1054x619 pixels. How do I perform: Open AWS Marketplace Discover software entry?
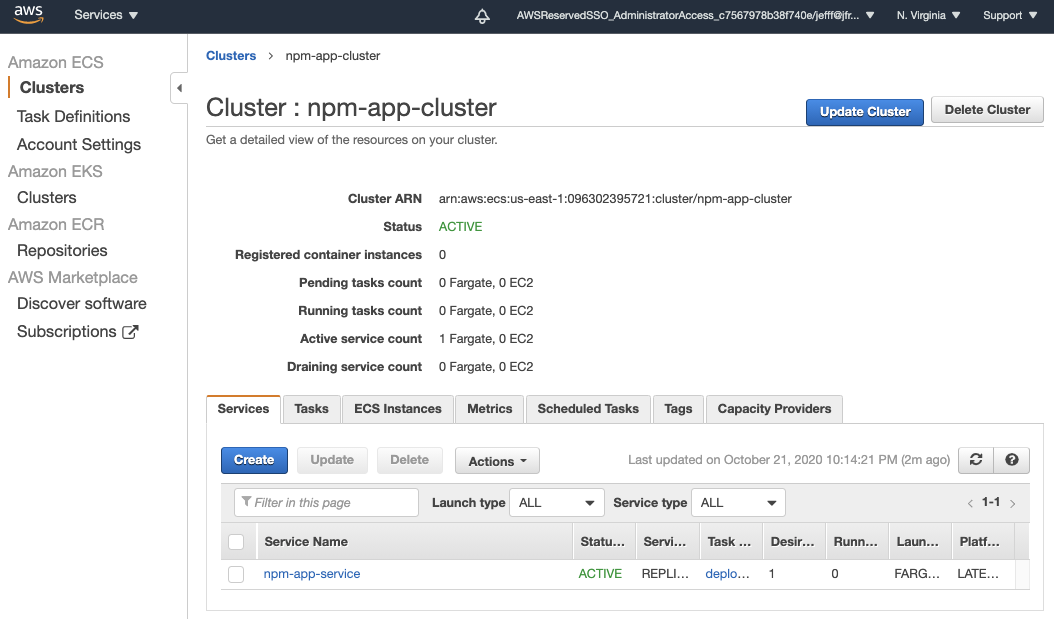pos(80,303)
